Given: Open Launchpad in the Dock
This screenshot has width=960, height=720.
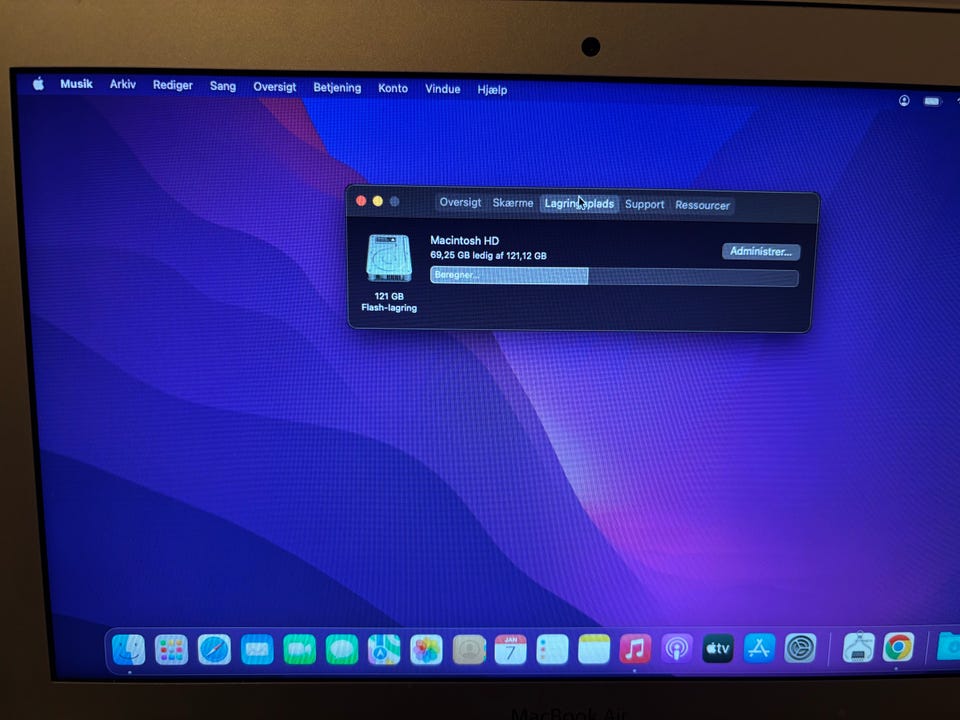Looking at the screenshot, I should [171, 649].
